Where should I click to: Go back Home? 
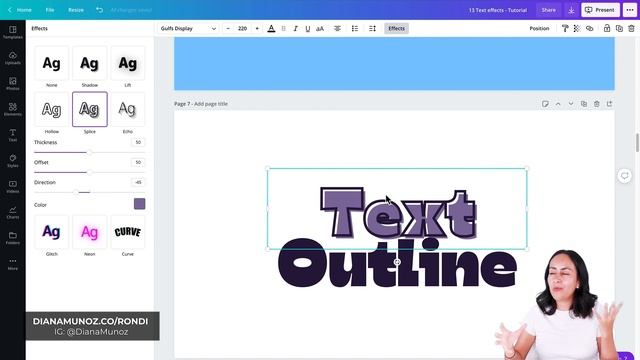(x=20, y=10)
